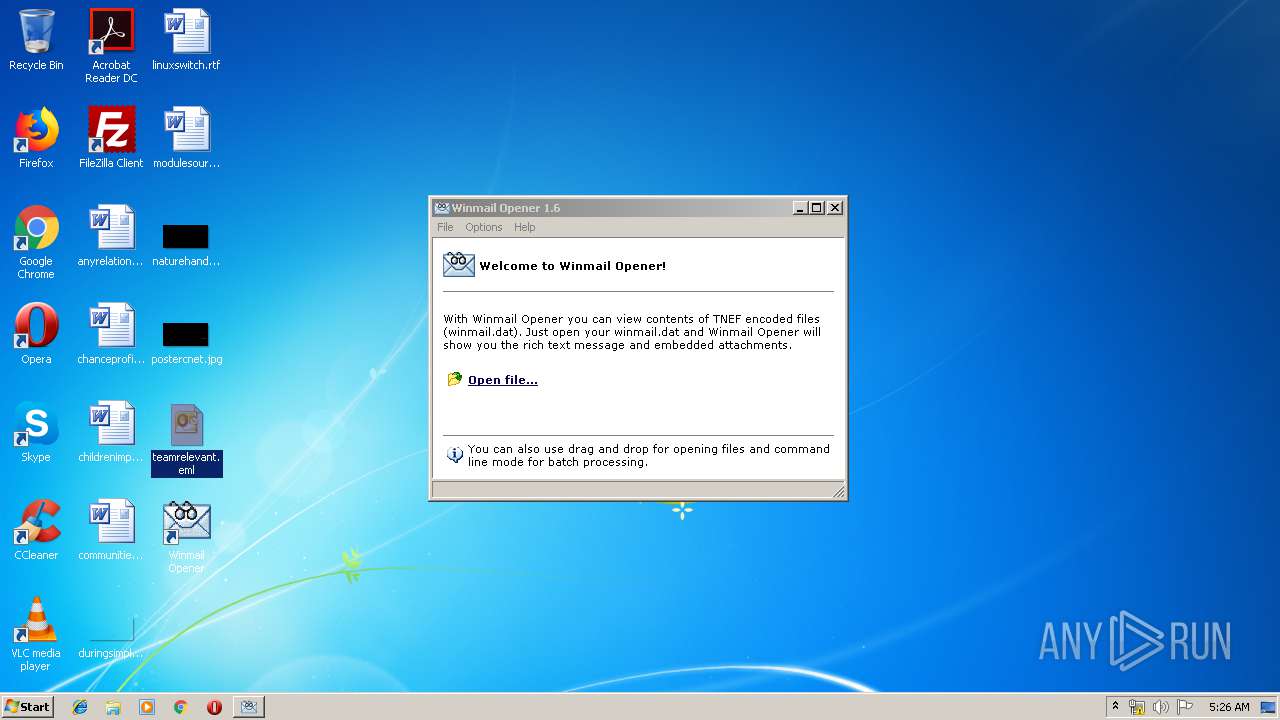Open volume control tray icon

click(1161, 707)
